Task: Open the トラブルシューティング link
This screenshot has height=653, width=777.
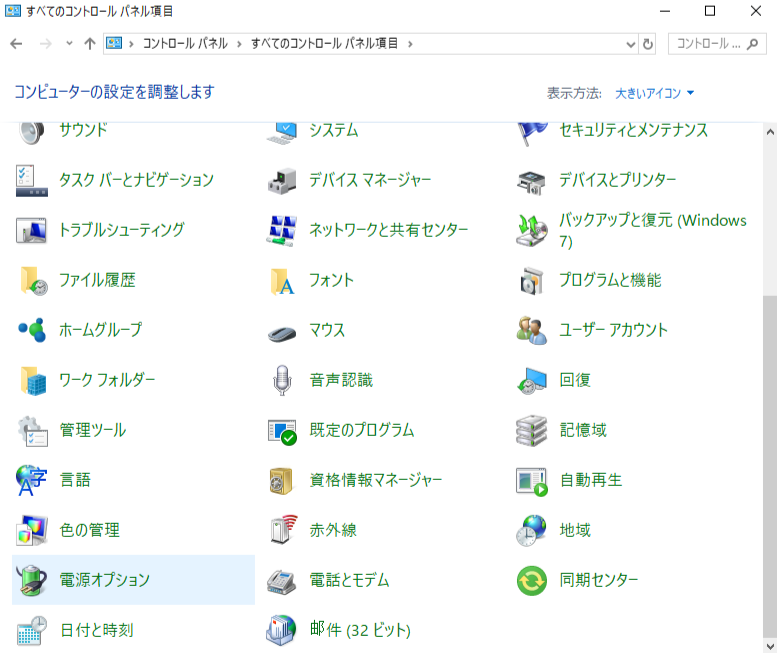Action: (122, 230)
